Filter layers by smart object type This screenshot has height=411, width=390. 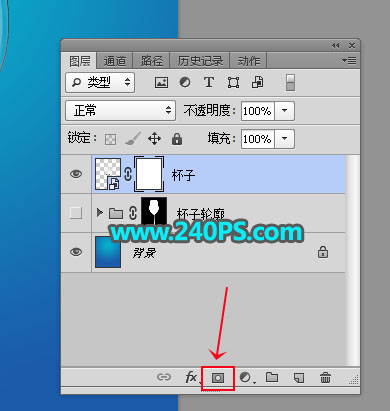257,82
